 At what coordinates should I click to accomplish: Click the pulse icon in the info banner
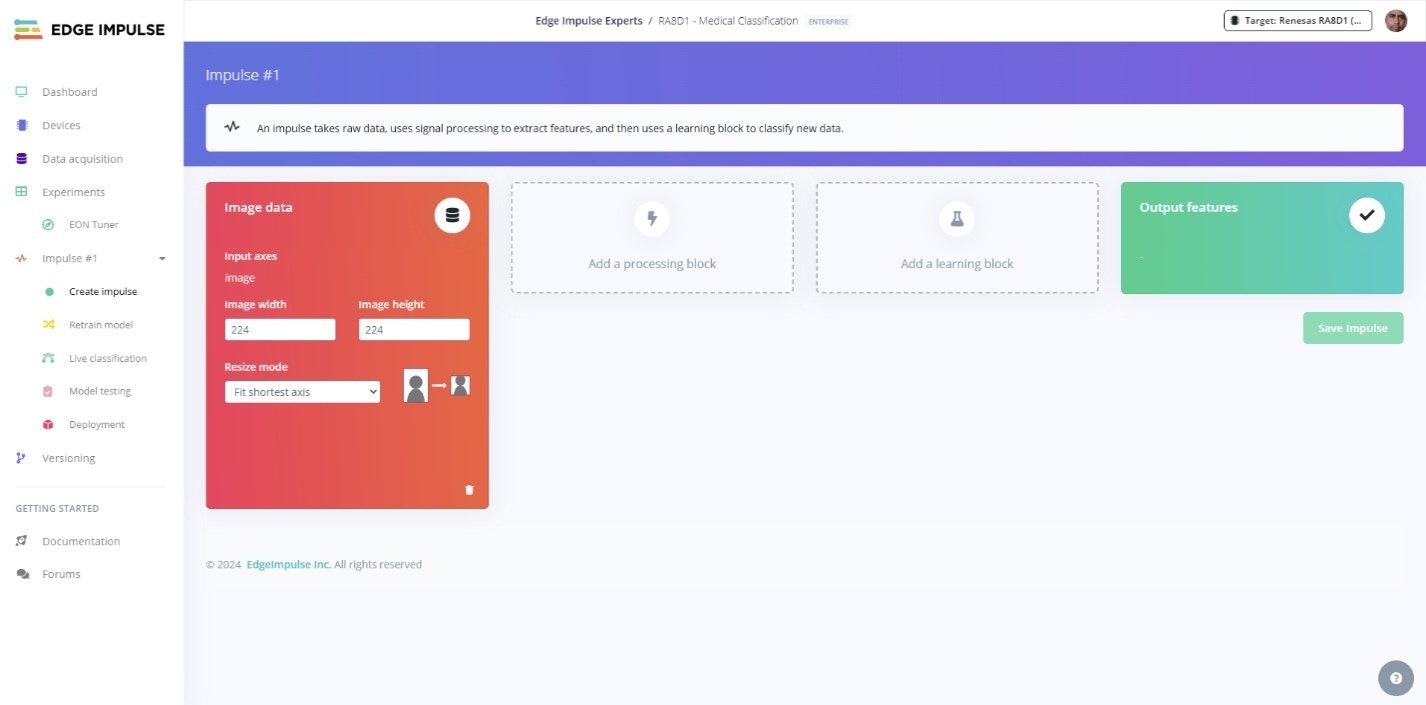click(x=232, y=128)
